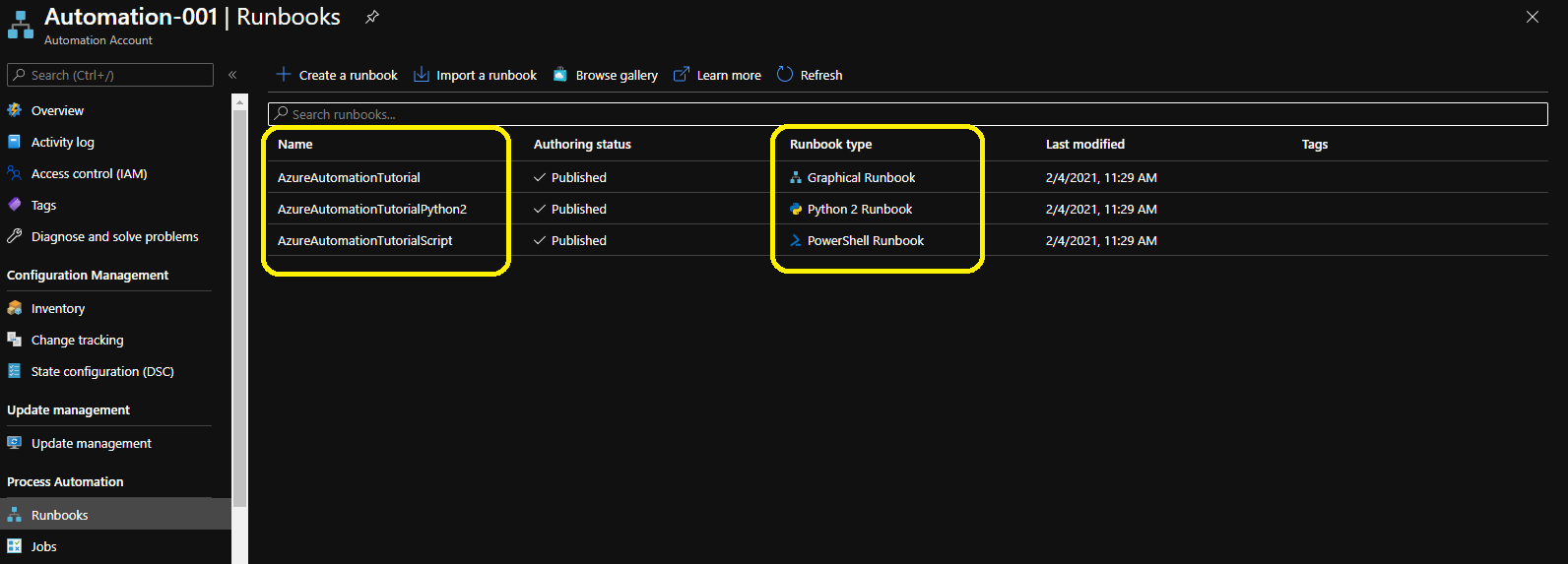Click the Create a runbook label
The width and height of the screenshot is (1568, 564).
349,75
